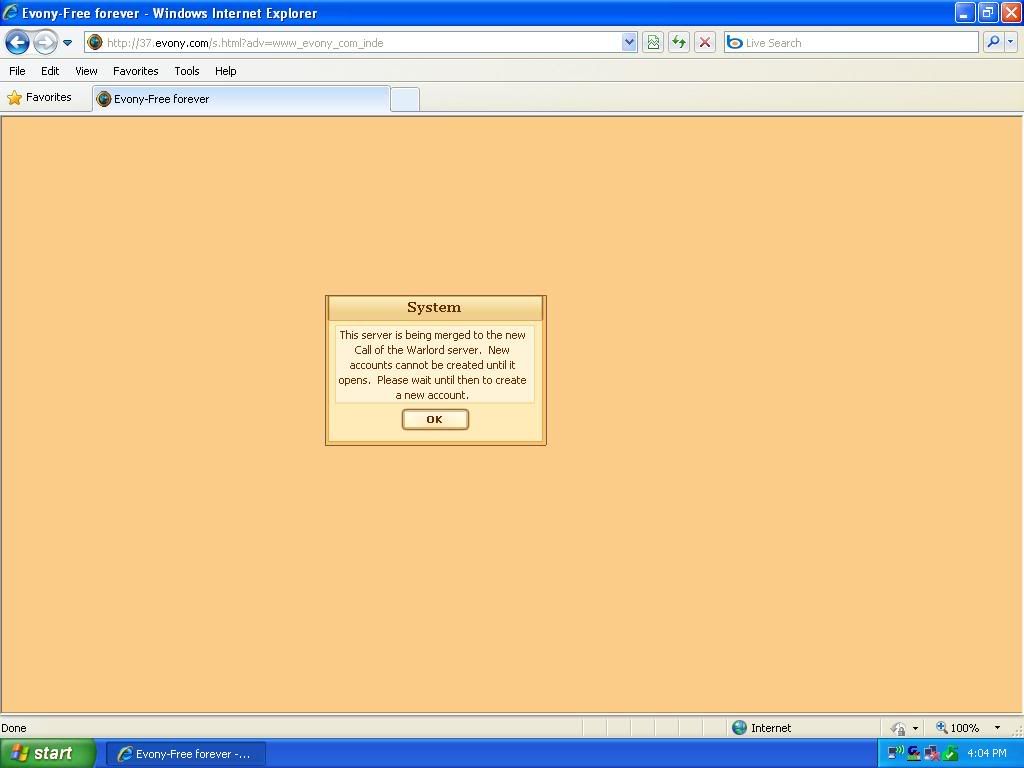Open the Tools menu

point(186,71)
